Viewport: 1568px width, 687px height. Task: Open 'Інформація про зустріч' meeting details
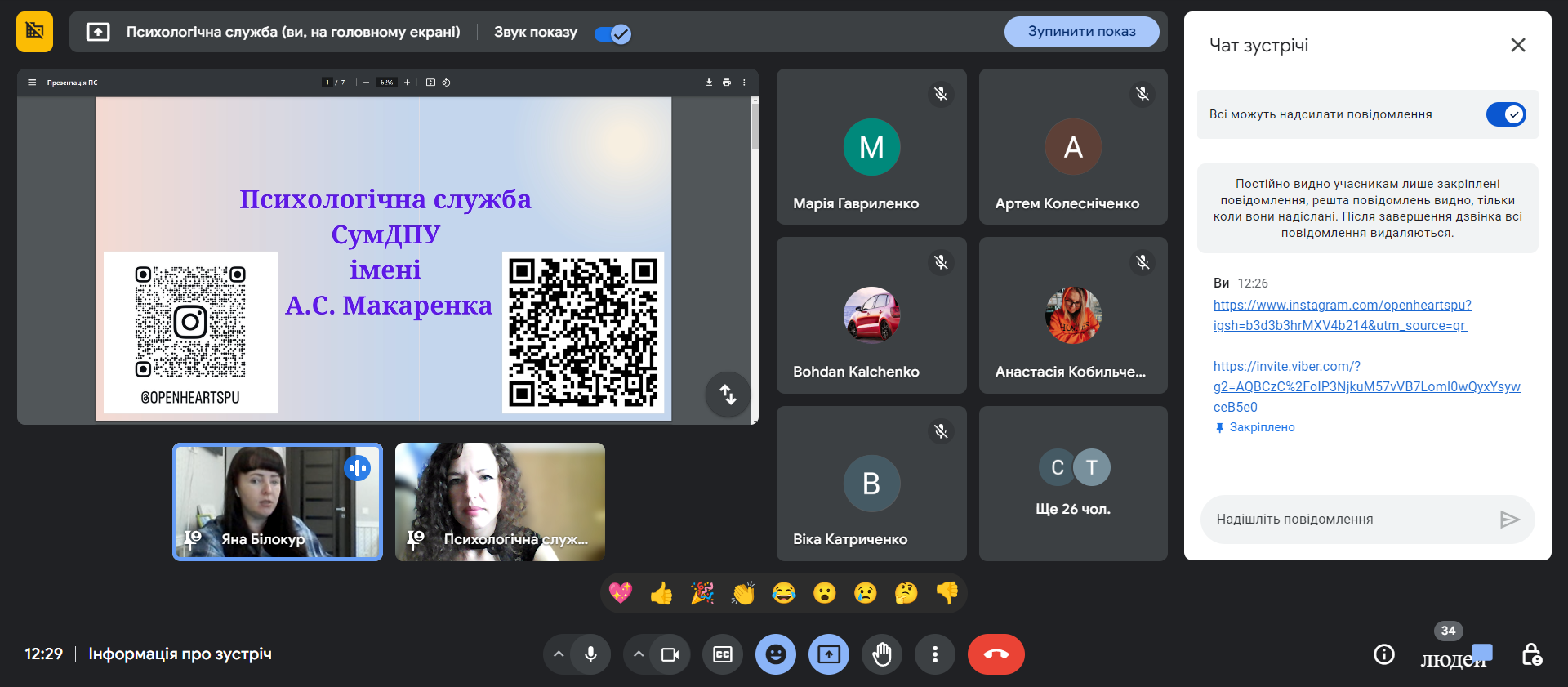click(180, 654)
